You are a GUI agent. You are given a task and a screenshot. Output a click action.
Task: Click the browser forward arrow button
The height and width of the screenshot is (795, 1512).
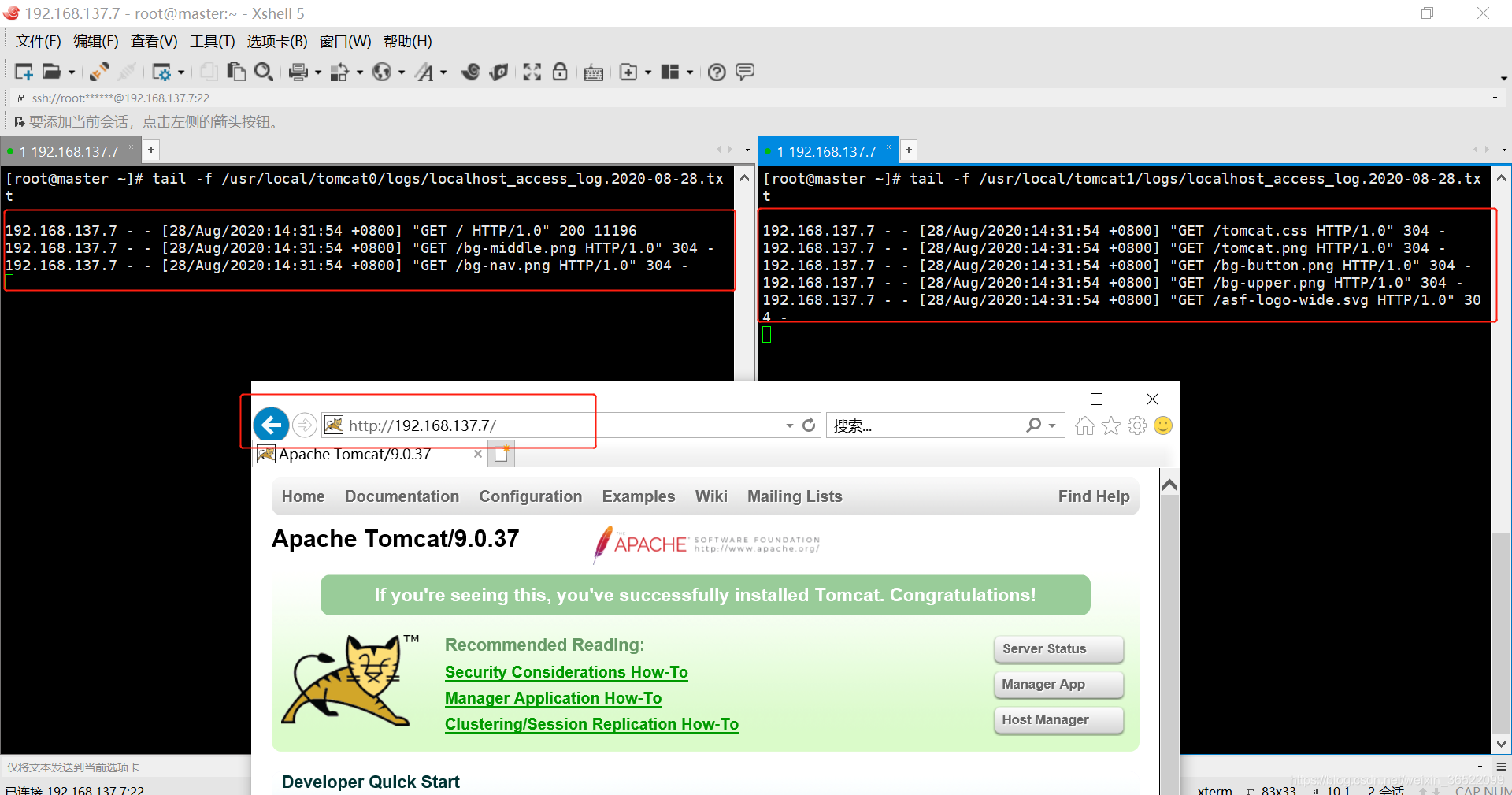305,425
